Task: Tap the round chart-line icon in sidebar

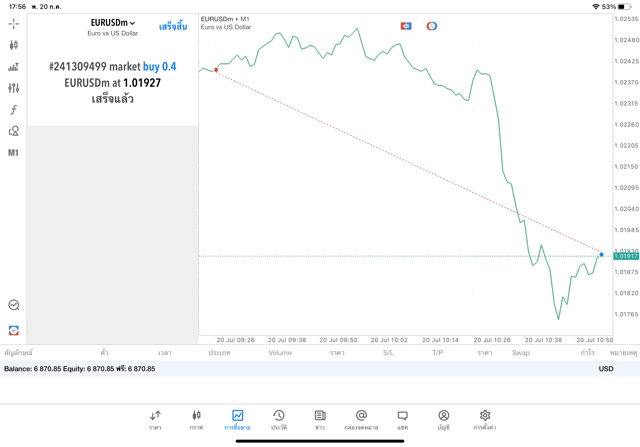Action: pos(13,305)
